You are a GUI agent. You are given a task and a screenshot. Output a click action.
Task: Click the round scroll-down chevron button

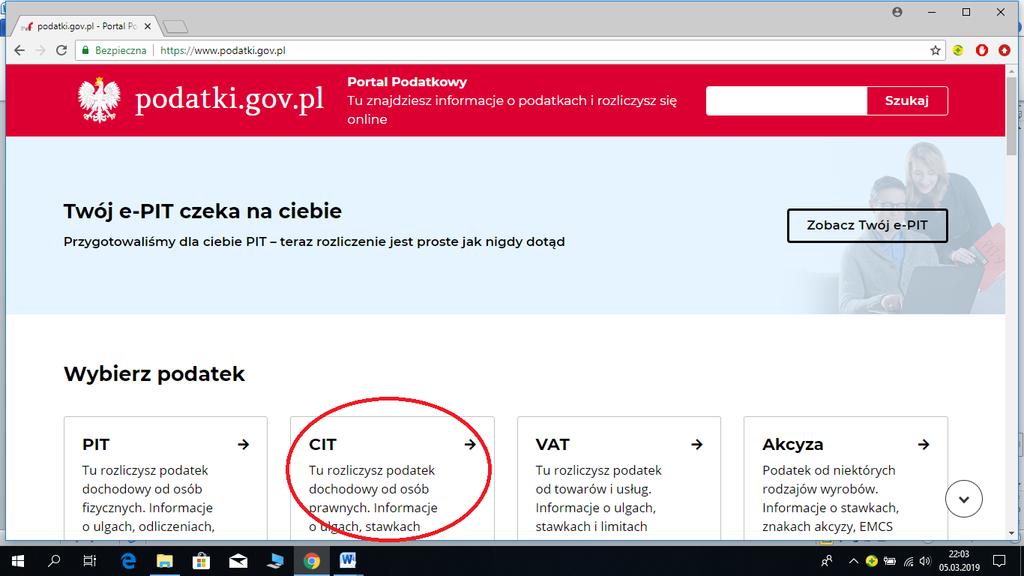(964, 499)
